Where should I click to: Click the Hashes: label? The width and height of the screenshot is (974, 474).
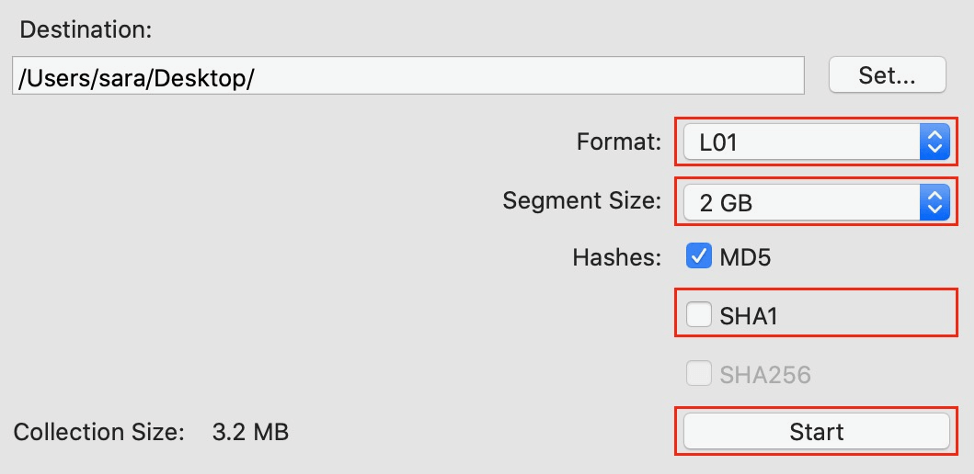[x=617, y=258]
